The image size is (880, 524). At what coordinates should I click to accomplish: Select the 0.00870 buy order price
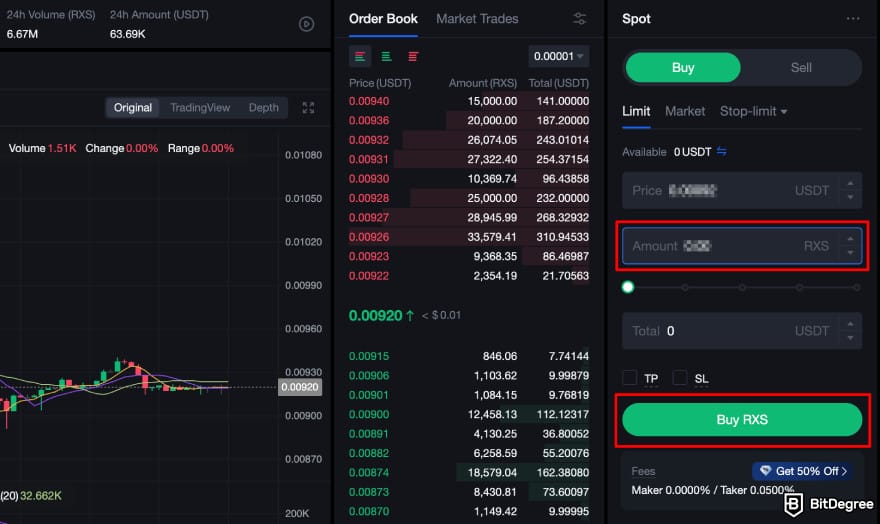pyautogui.click(x=369, y=511)
